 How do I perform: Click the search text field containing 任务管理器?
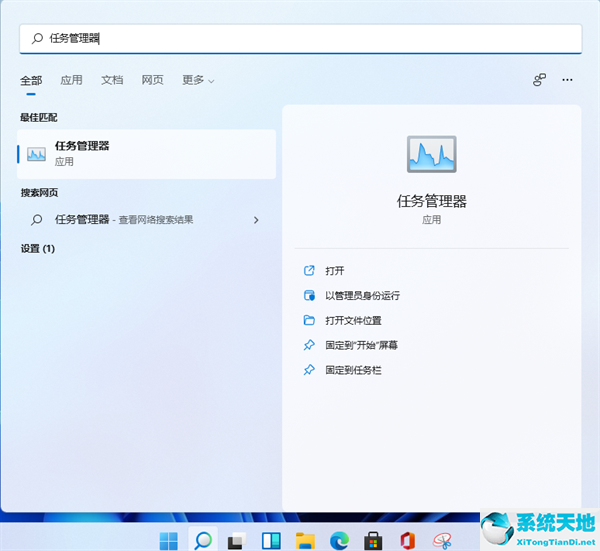click(x=301, y=39)
